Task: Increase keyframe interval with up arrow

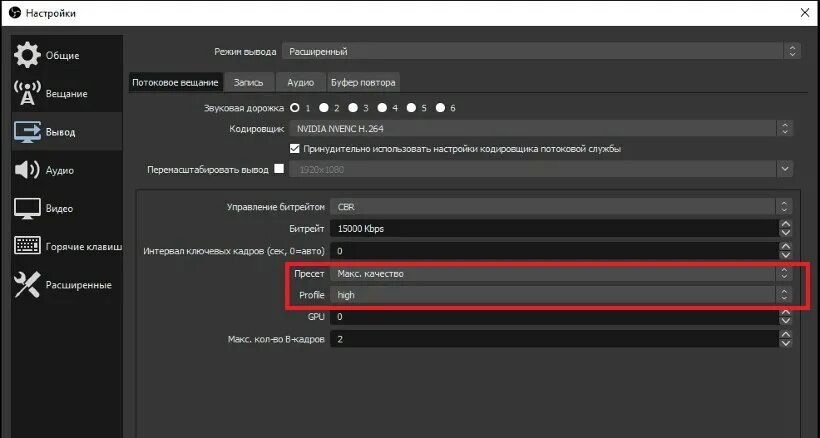Action: (x=785, y=246)
